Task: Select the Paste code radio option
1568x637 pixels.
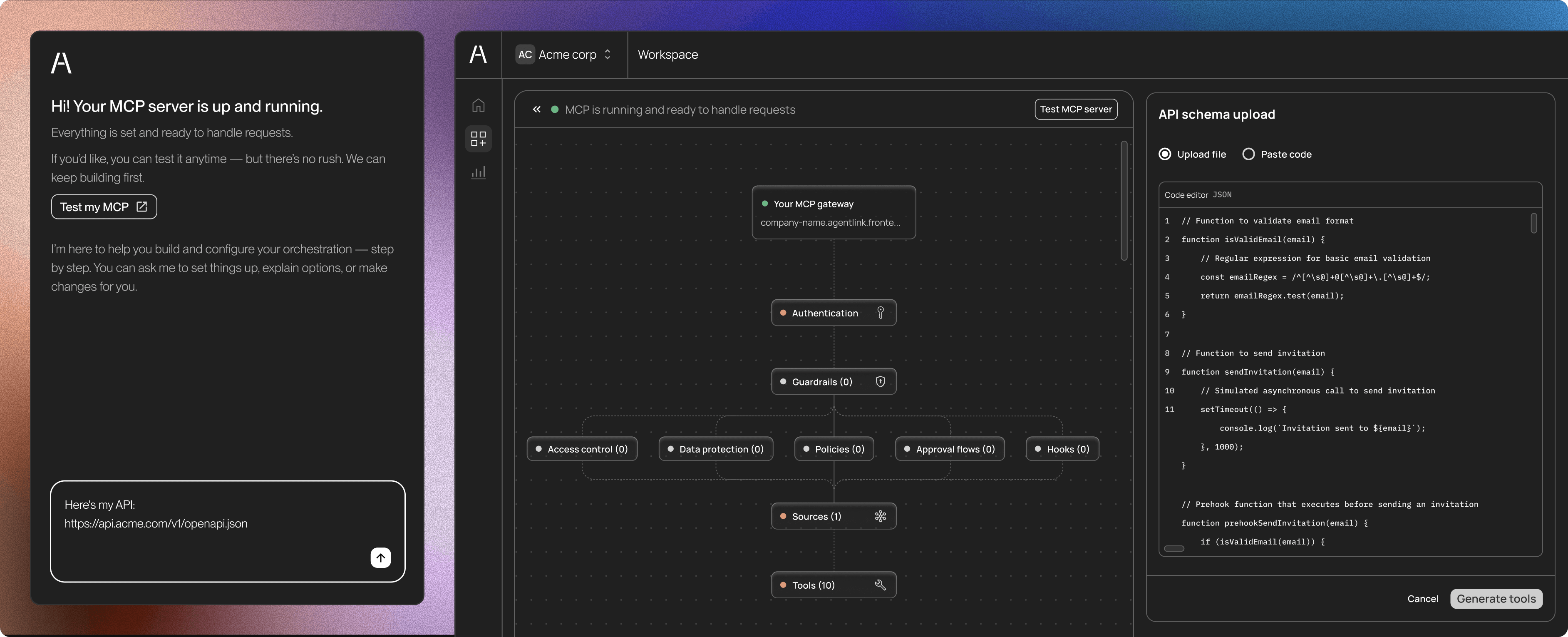Action: (1248, 154)
